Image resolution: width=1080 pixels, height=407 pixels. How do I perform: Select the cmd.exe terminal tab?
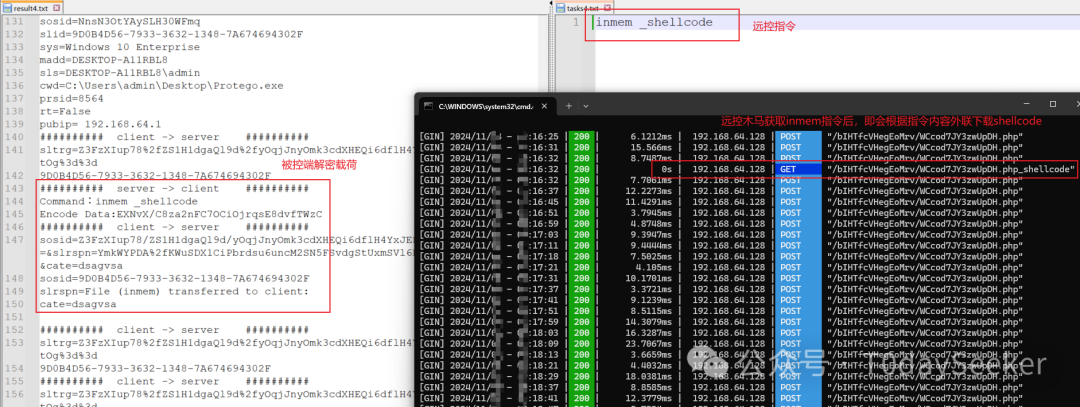[x=486, y=106]
